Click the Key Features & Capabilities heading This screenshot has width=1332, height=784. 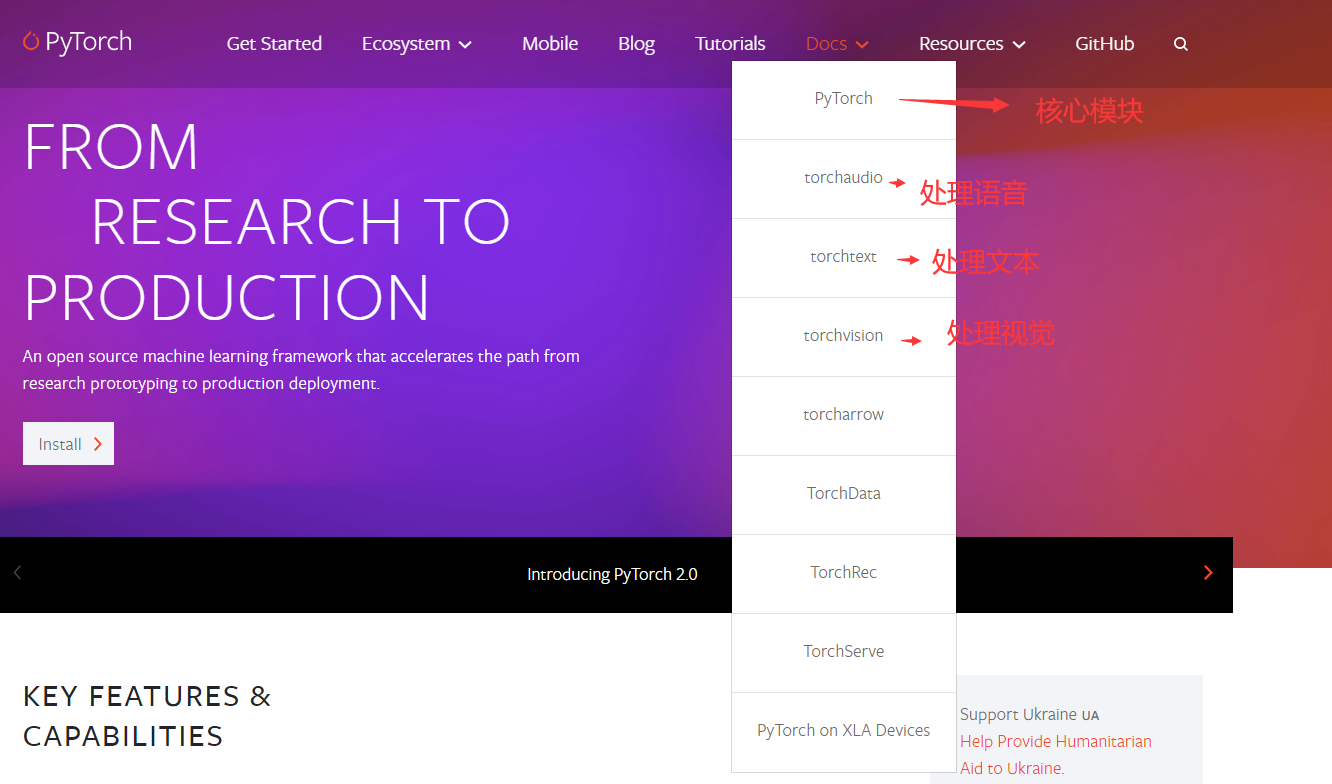click(147, 716)
